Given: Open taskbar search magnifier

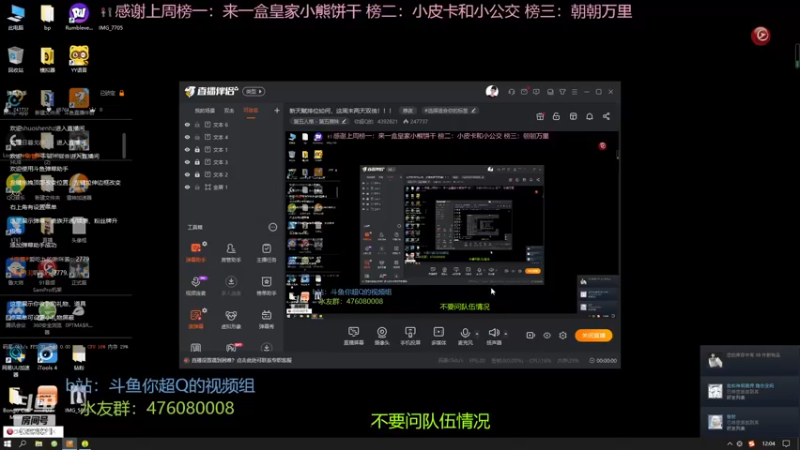Looking at the screenshot, I should point(22,444).
